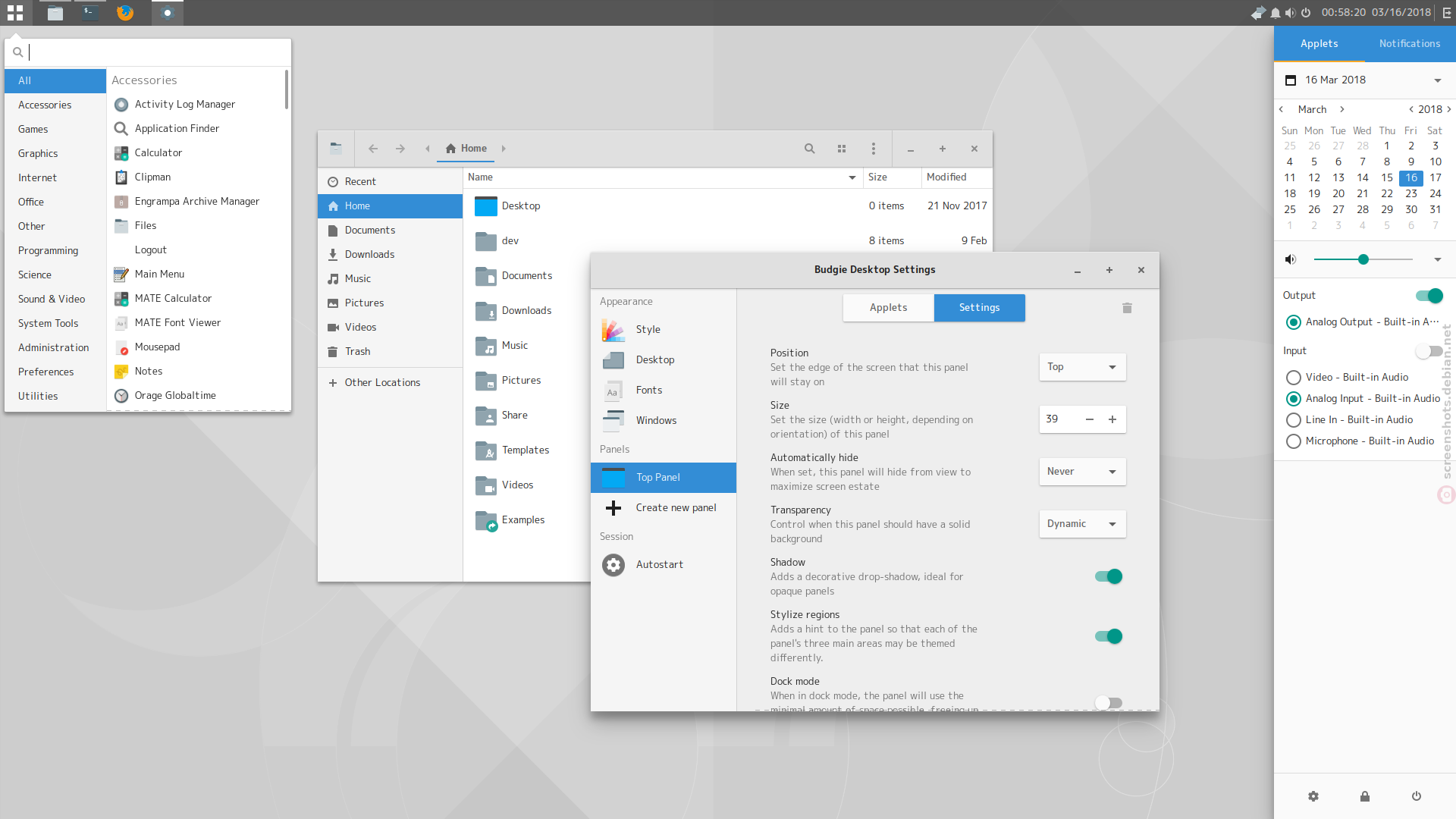Launch Firefox from the top panel
Image resolution: width=1456 pixels, height=819 pixels.
pos(125,13)
